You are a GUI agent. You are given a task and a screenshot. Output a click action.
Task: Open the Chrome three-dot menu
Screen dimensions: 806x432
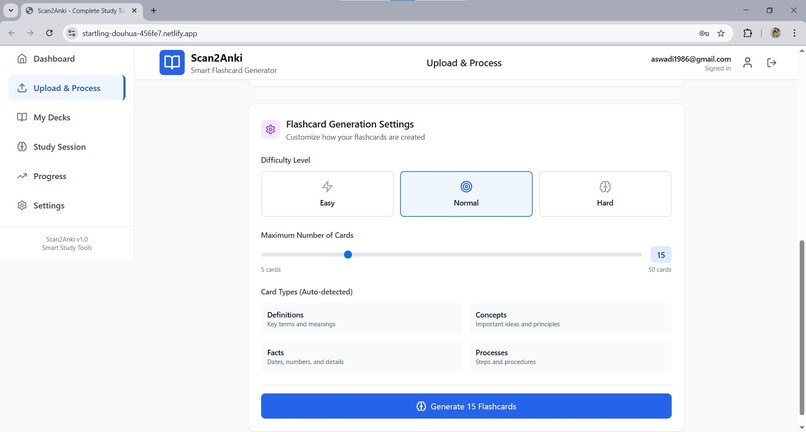tap(794, 33)
